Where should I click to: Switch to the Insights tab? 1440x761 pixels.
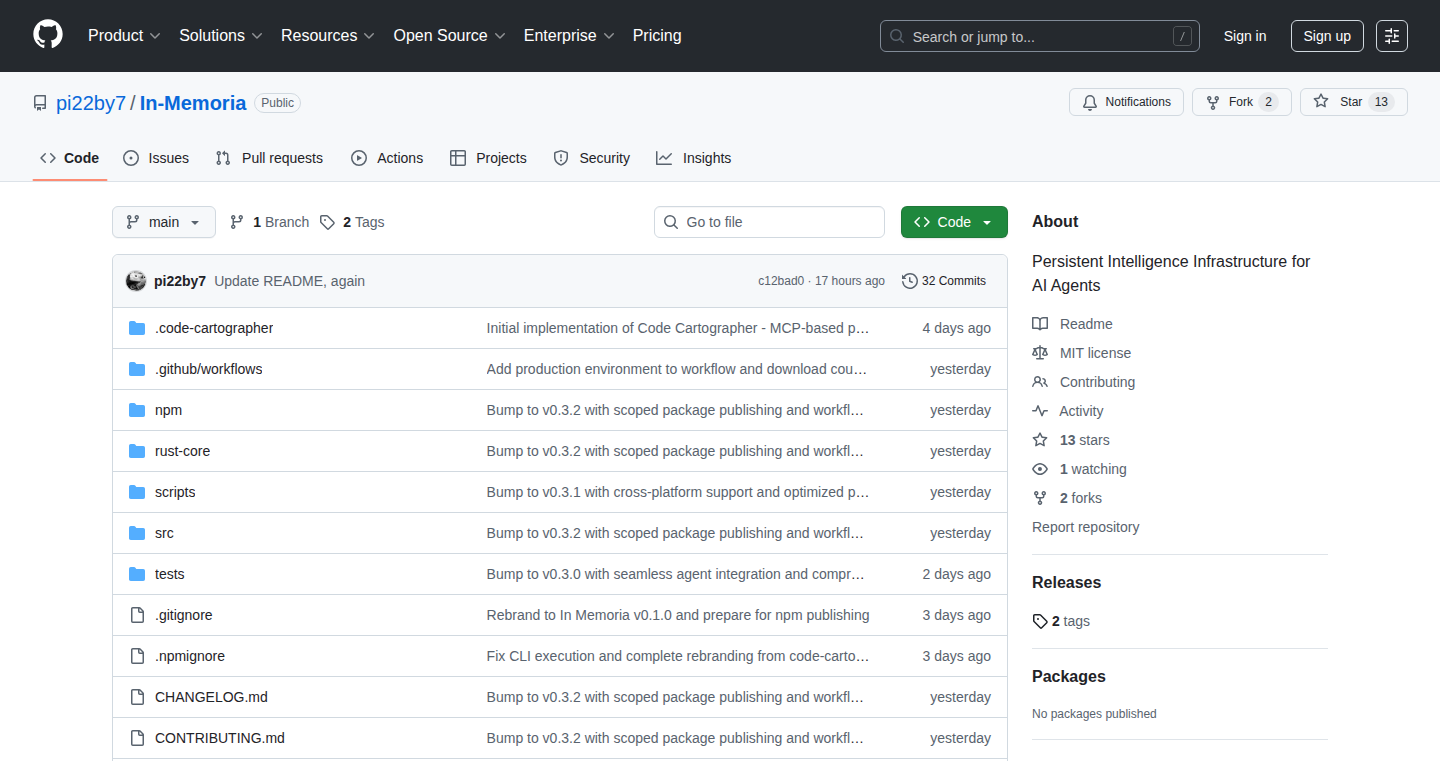tap(694, 158)
